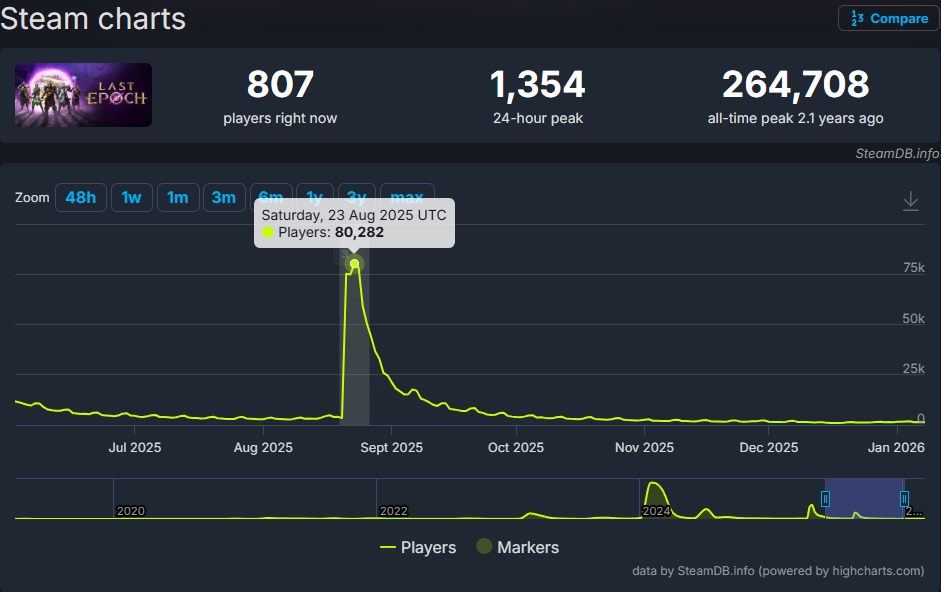Click the chart download icon
This screenshot has width=941, height=592.
point(910,201)
